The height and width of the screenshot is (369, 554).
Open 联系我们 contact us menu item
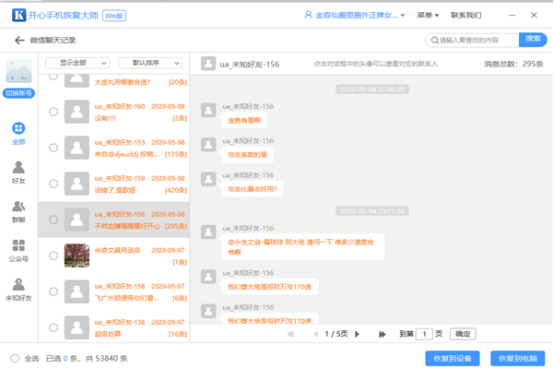coord(466,15)
